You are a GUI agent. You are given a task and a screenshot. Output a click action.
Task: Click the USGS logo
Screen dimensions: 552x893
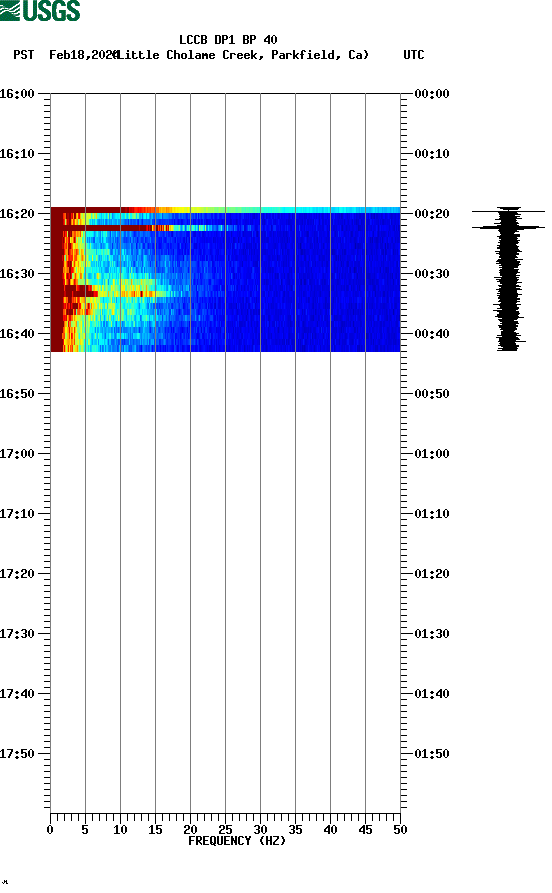40,10
